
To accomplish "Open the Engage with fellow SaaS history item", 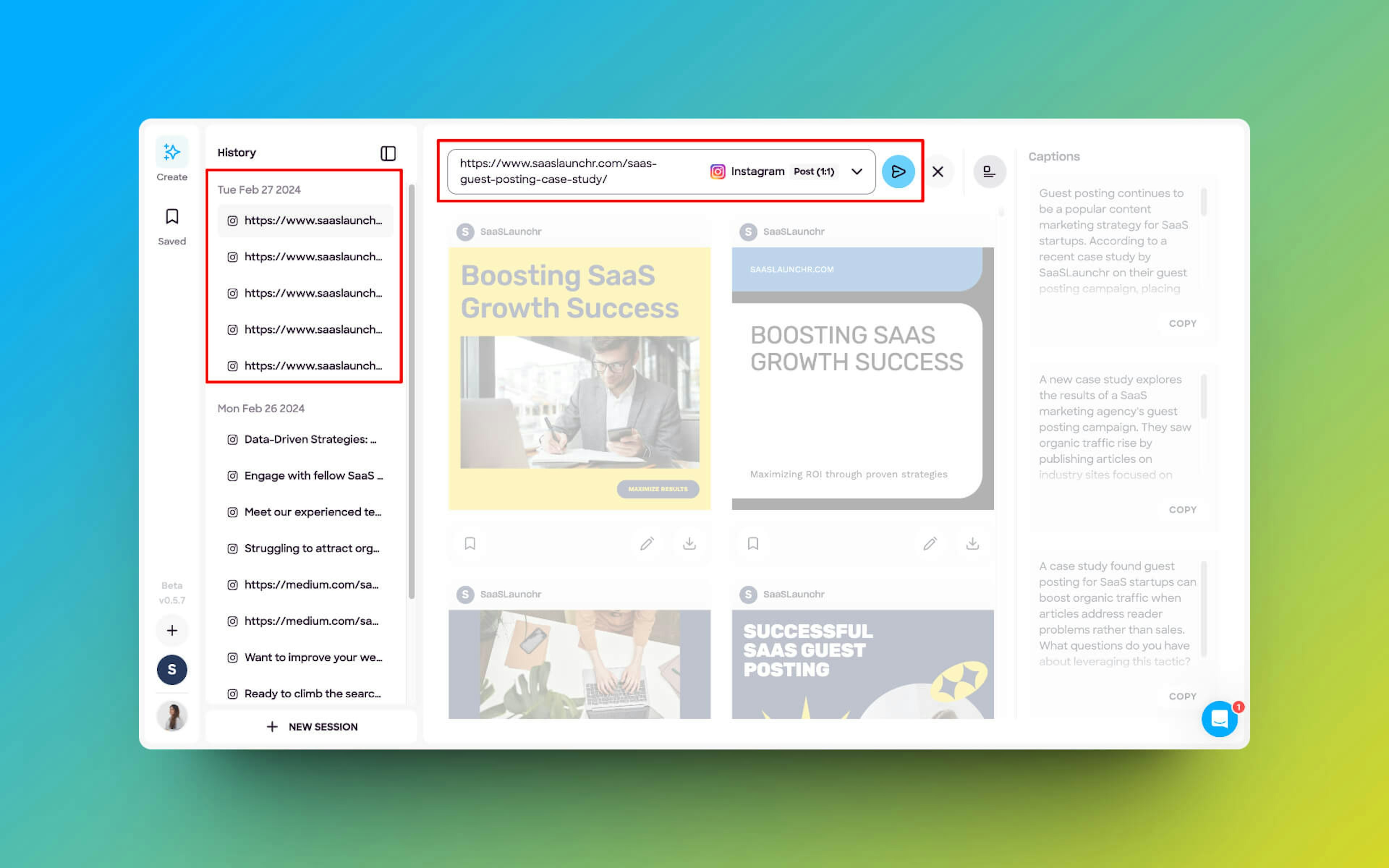I will (x=313, y=475).
